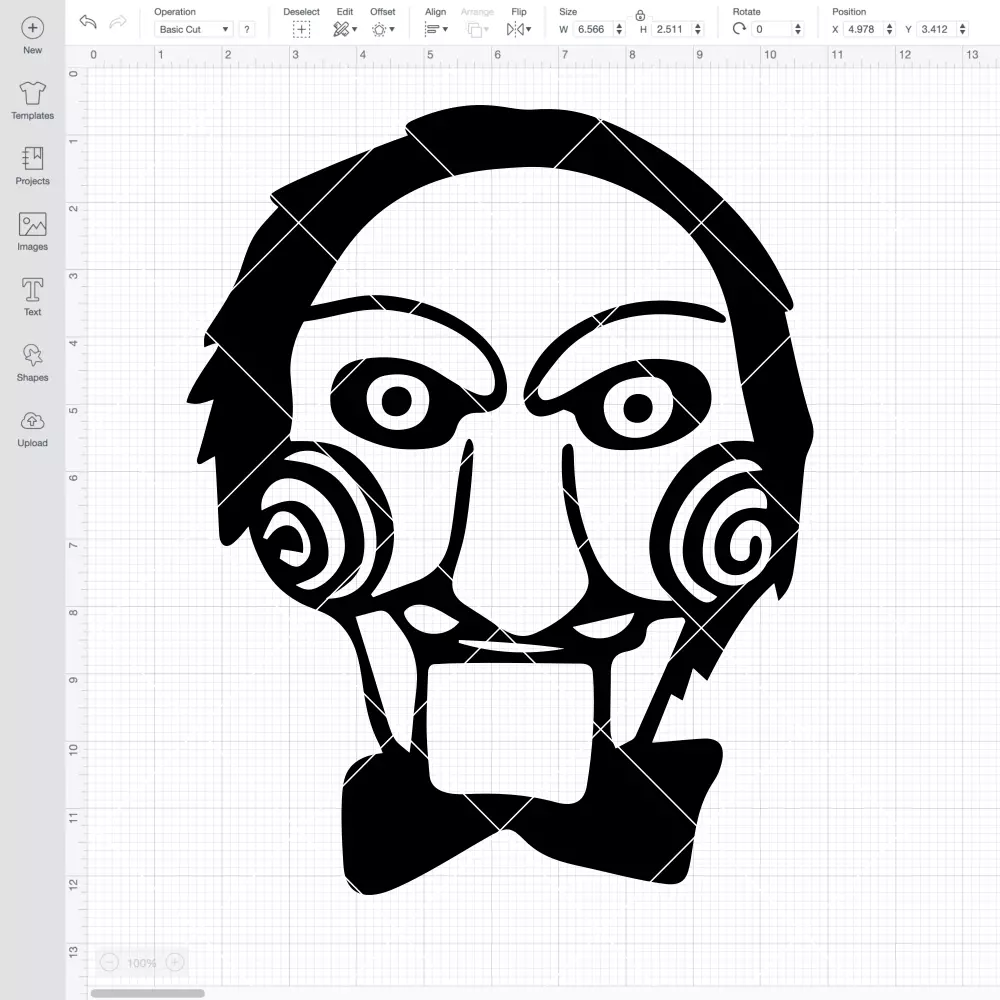1000x1000 pixels.
Task: Click the horizontal canvas scrollbar
Action: point(147,993)
